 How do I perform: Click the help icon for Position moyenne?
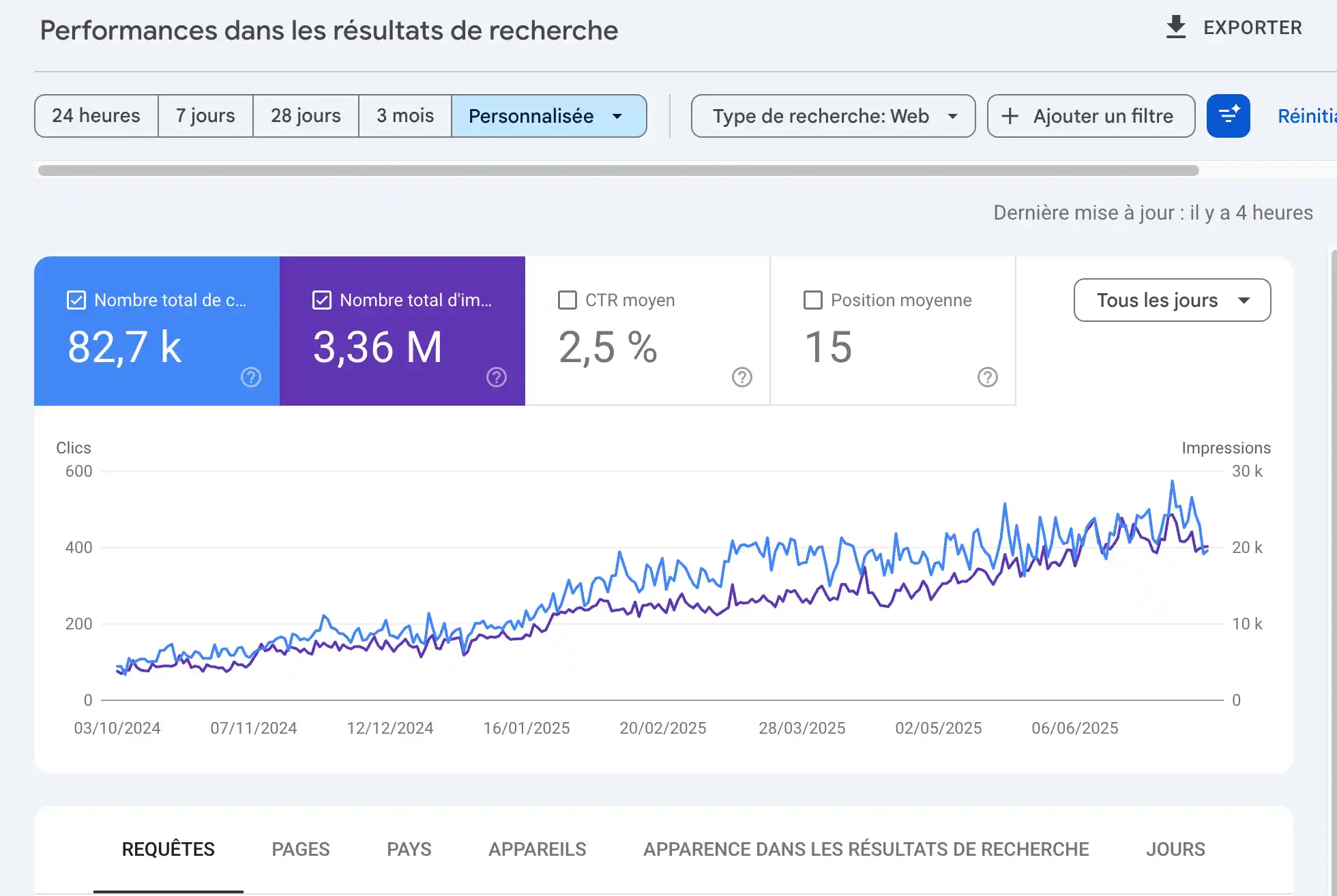[x=987, y=377]
